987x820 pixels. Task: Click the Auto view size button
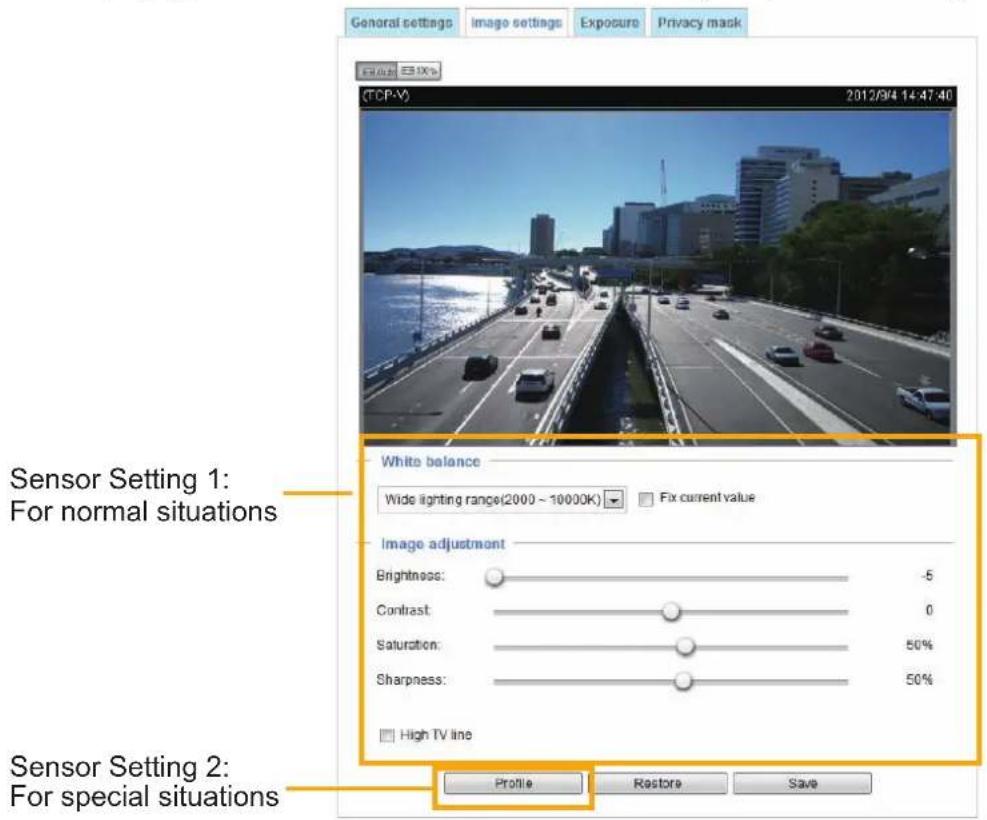point(376,71)
